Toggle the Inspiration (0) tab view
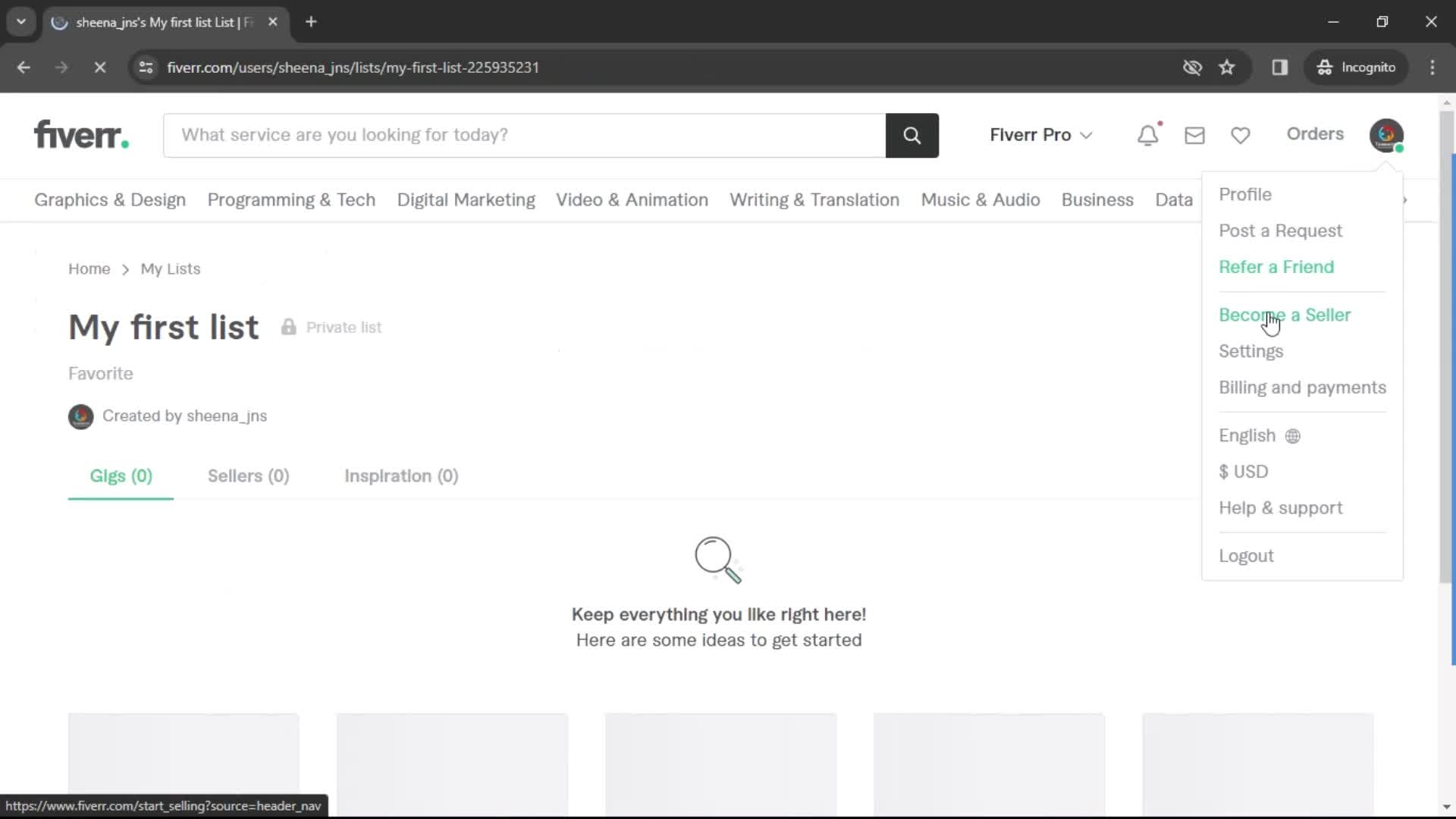This screenshot has width=1456, height=819. (402, 476)
